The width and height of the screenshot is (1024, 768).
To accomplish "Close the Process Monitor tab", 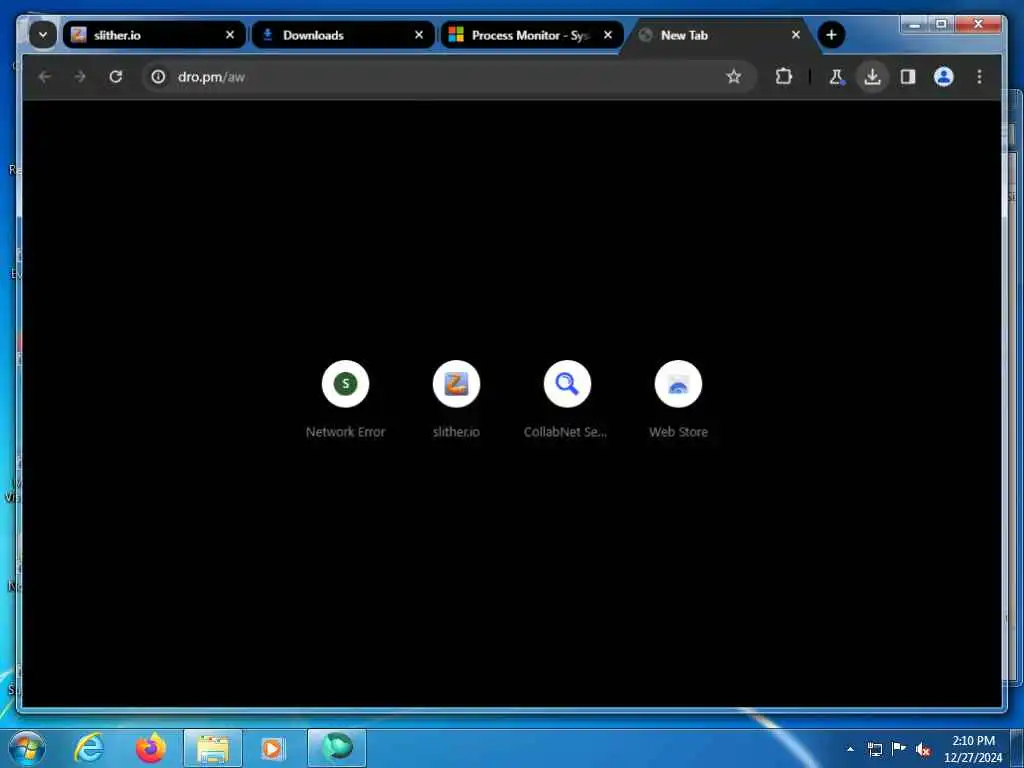I will point(608,35).
